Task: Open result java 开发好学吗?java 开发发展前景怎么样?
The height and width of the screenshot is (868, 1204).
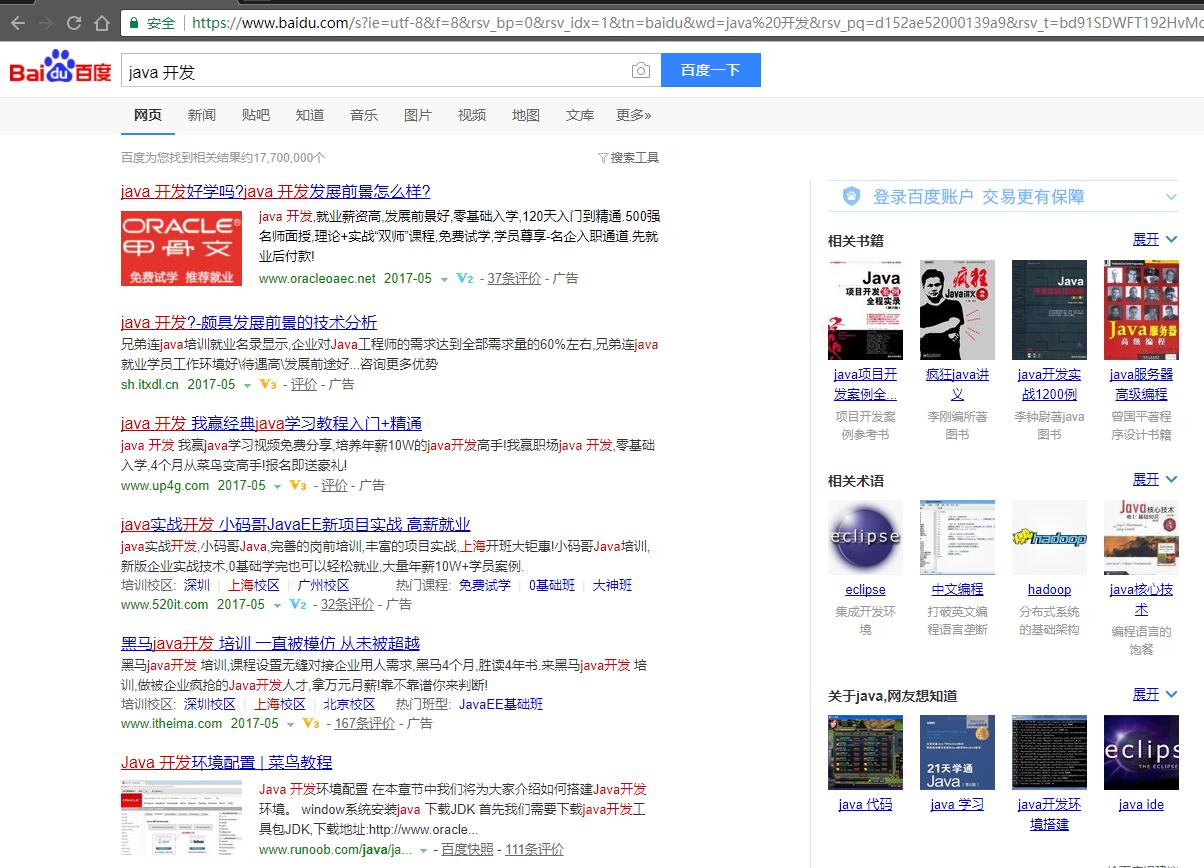Action: coord(275,192)
